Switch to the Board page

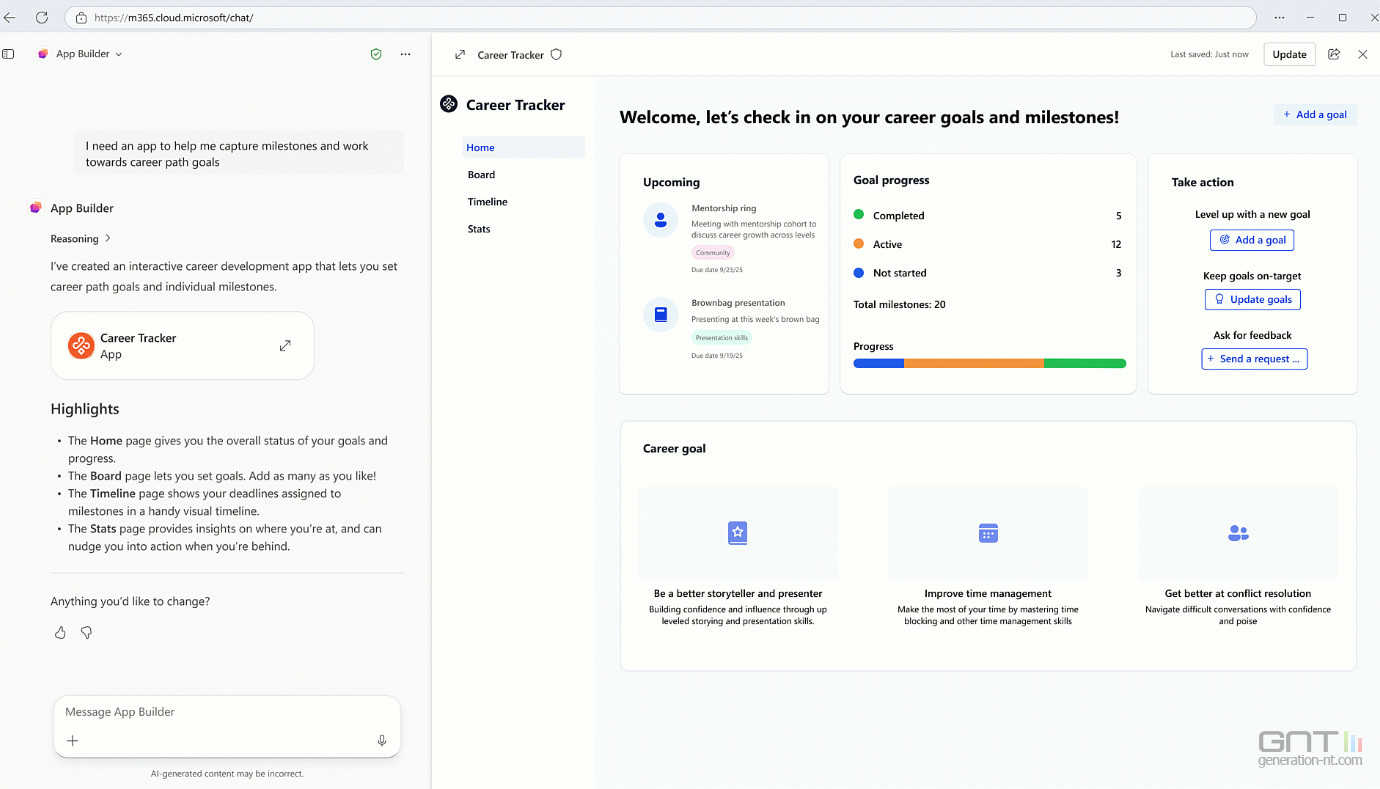pyautogui.click(x=481, y=175)
